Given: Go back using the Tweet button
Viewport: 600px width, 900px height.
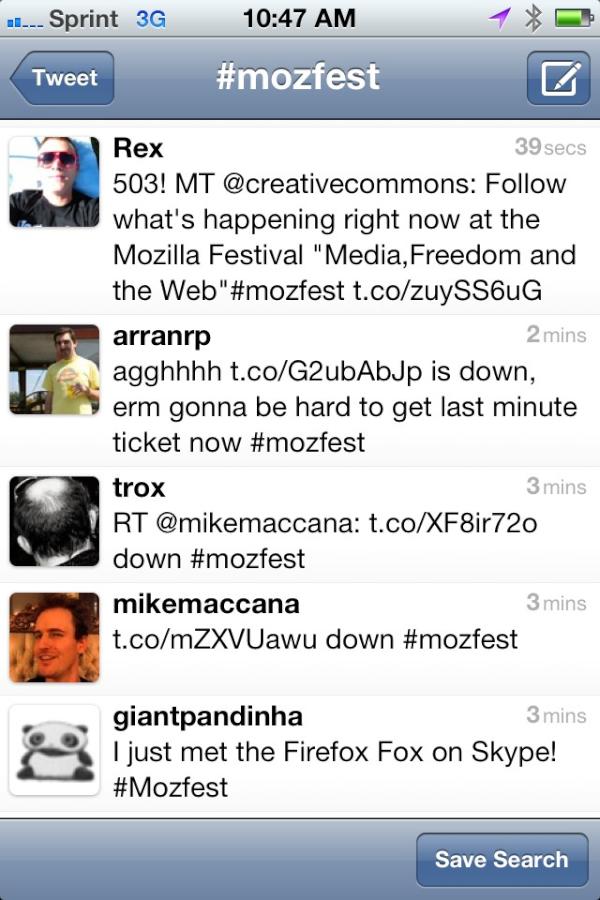Looking at the screenshot, I should pyautogui.click(x=62, y=78).
